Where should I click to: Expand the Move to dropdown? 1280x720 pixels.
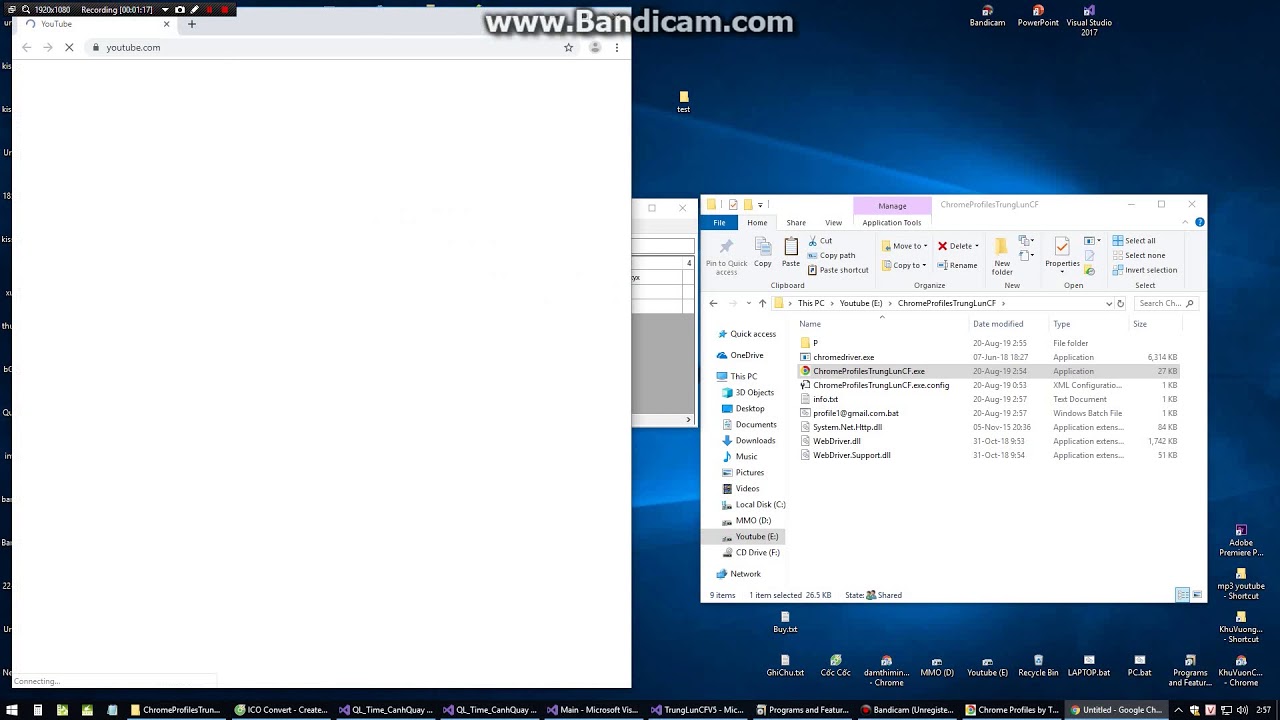click(926, 246)
